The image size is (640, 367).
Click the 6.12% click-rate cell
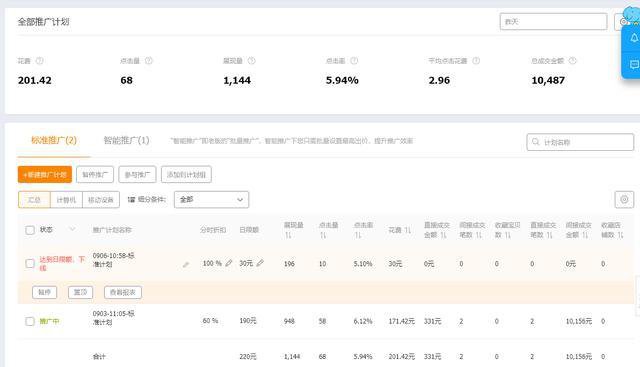click(363, 321)
